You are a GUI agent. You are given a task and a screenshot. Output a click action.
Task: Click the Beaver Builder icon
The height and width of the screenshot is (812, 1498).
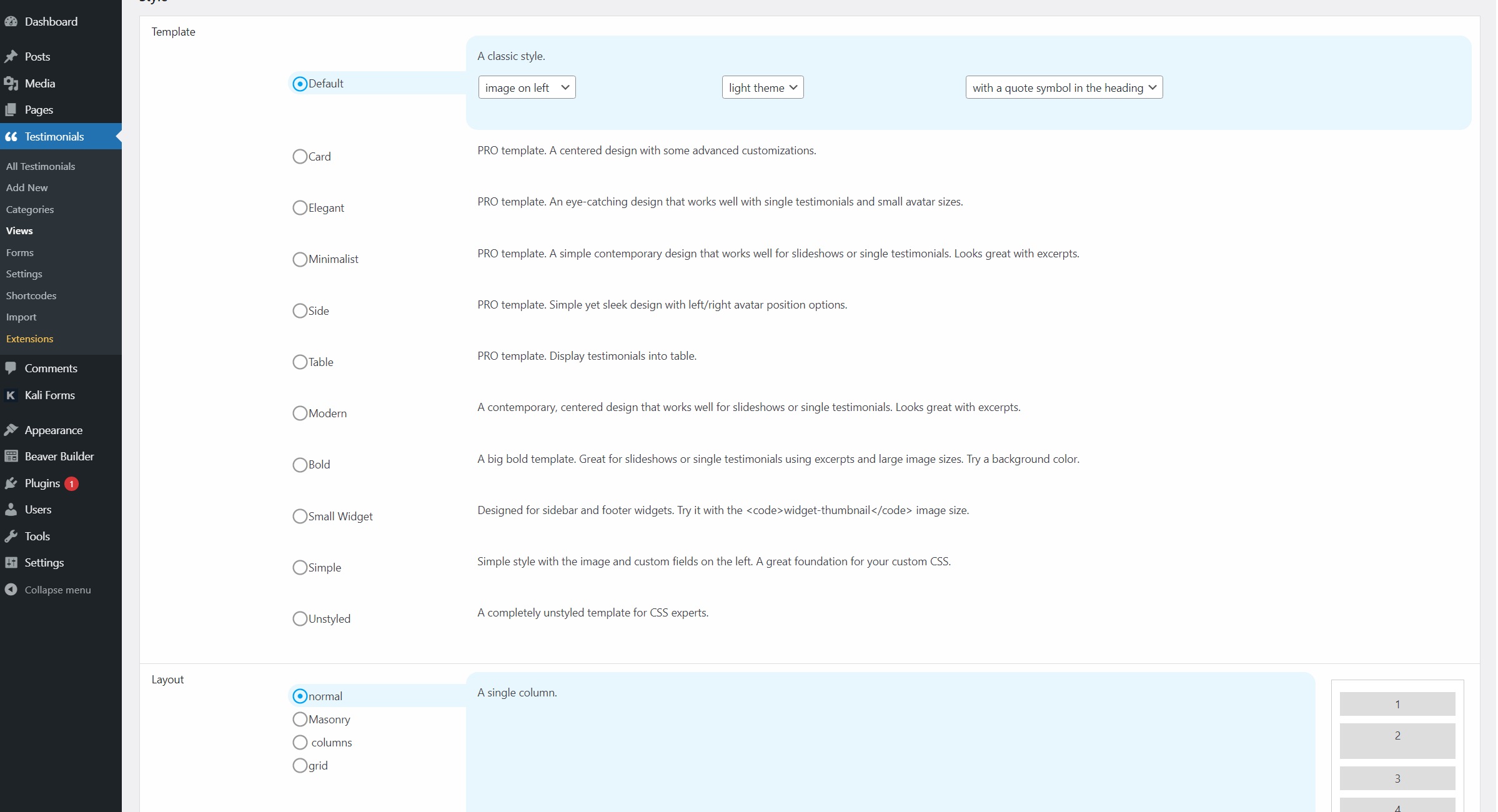point(11,457)
